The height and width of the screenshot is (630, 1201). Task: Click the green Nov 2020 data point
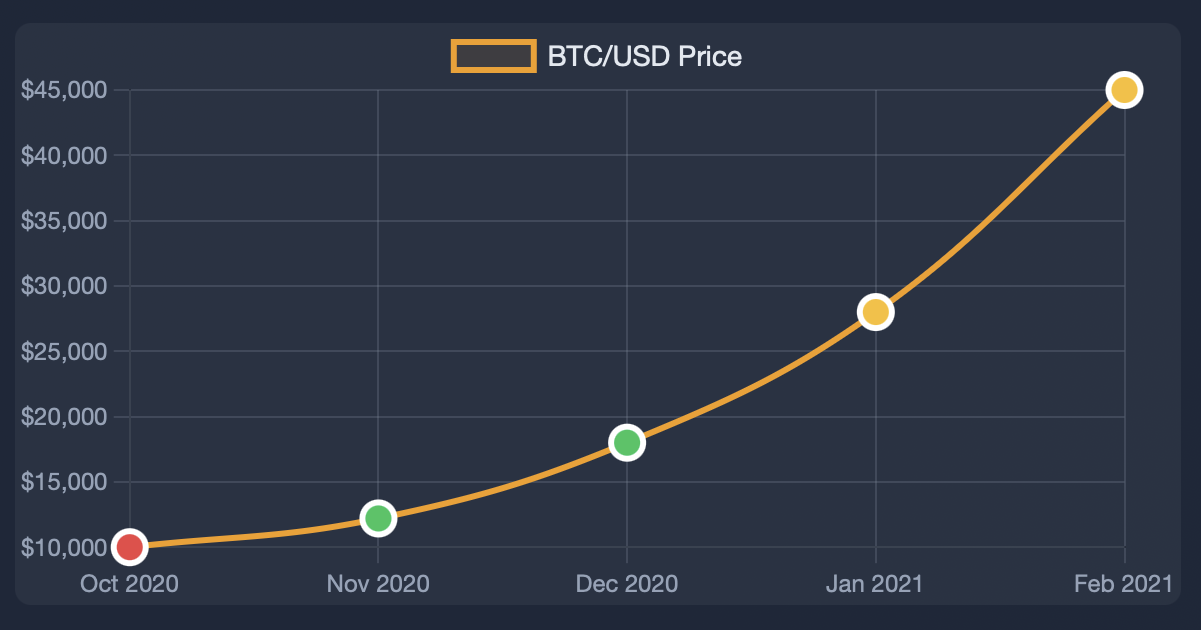point(378,518)
